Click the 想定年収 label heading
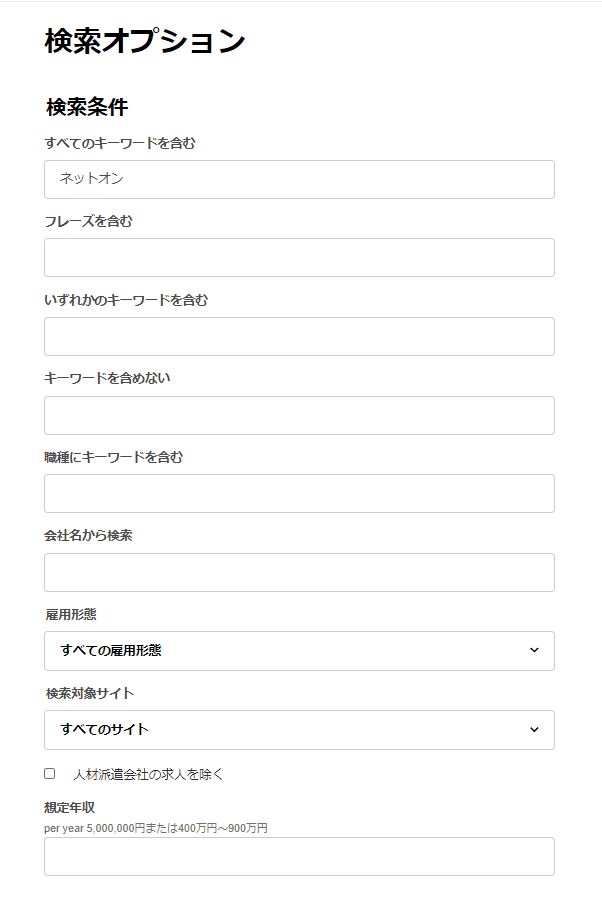The height and width of the screenshot is (898, 602). tap(69, 808)
